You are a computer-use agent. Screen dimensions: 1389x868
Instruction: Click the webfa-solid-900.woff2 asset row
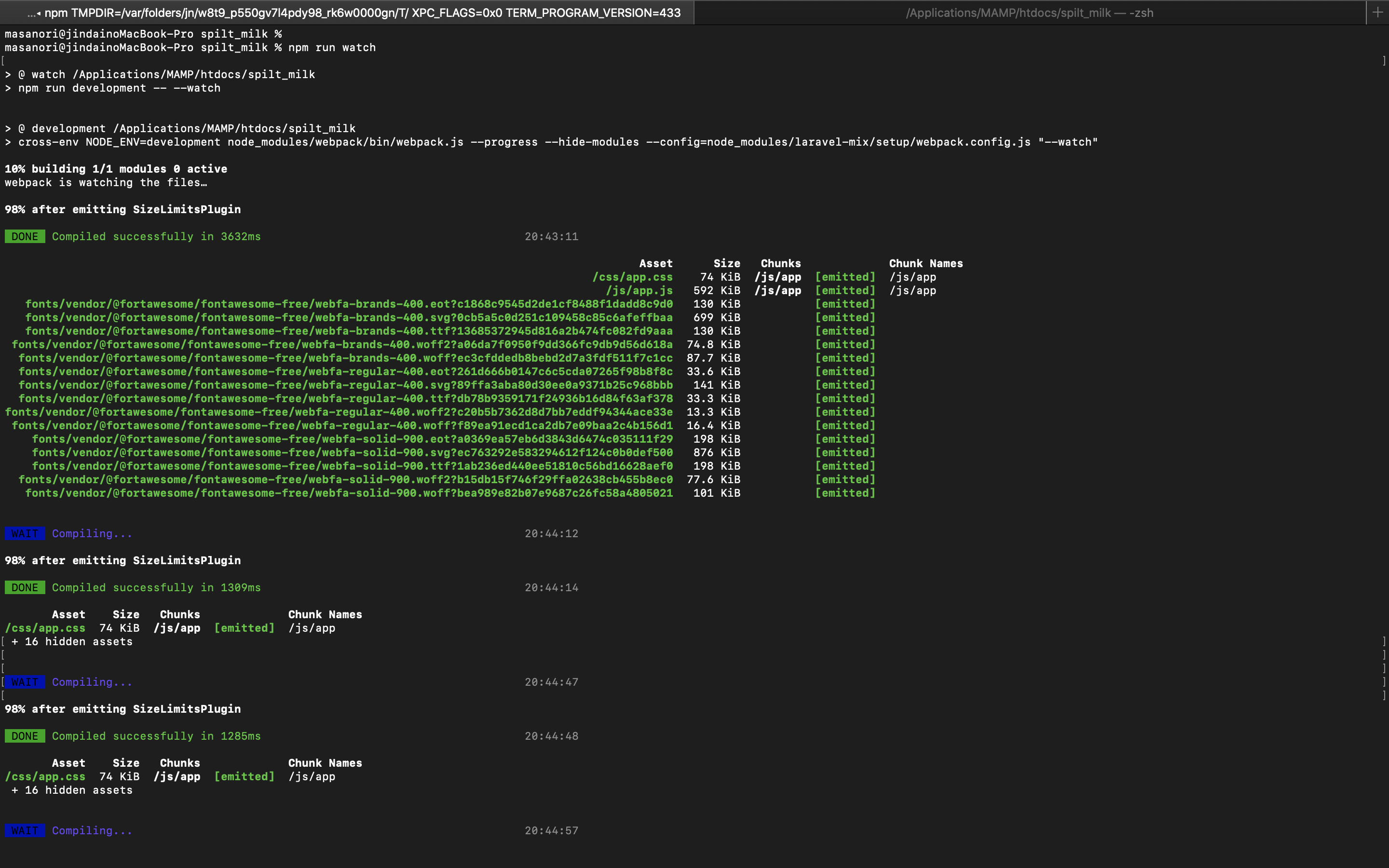(447, 479)
